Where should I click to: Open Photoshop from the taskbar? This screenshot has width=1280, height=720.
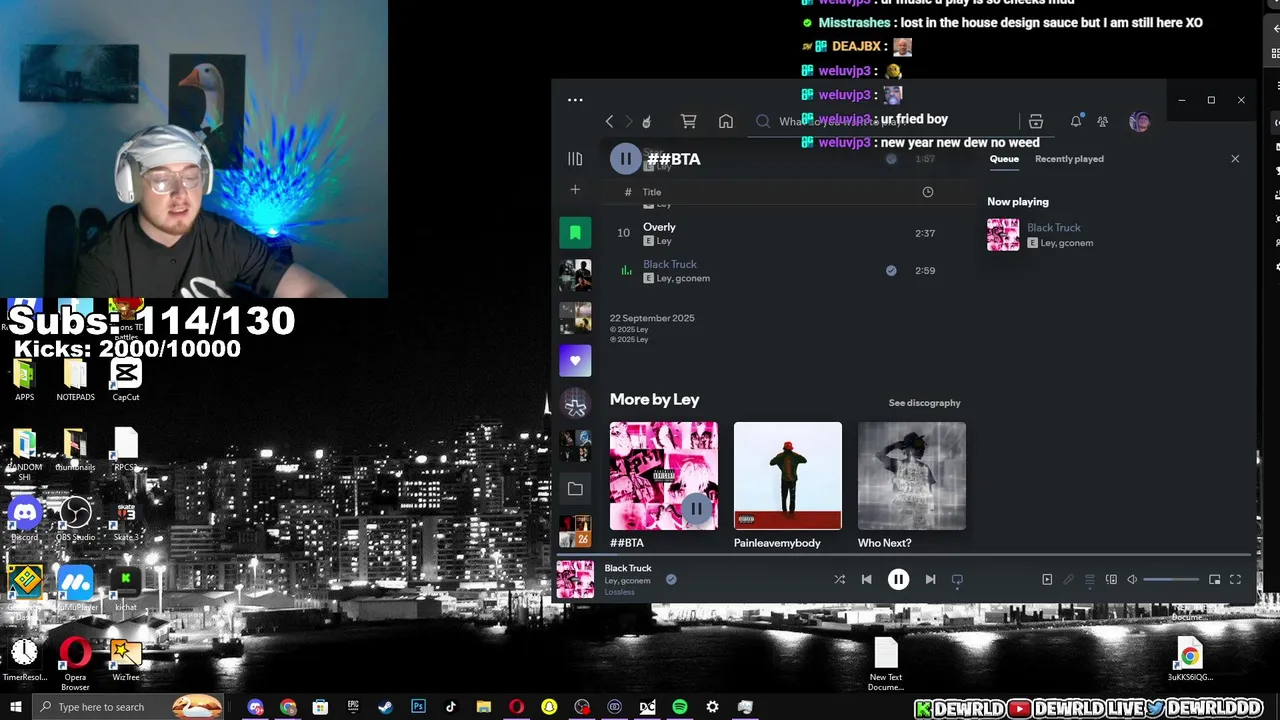418,707
